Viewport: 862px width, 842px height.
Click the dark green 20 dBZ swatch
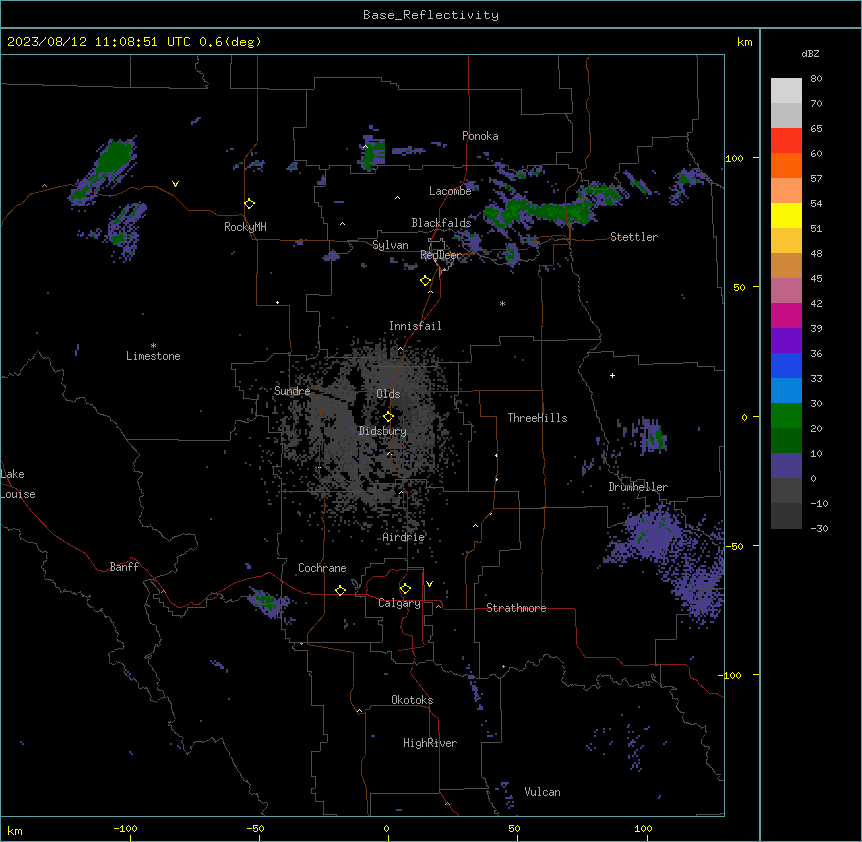pyautogui.click(x=786, y=440)
